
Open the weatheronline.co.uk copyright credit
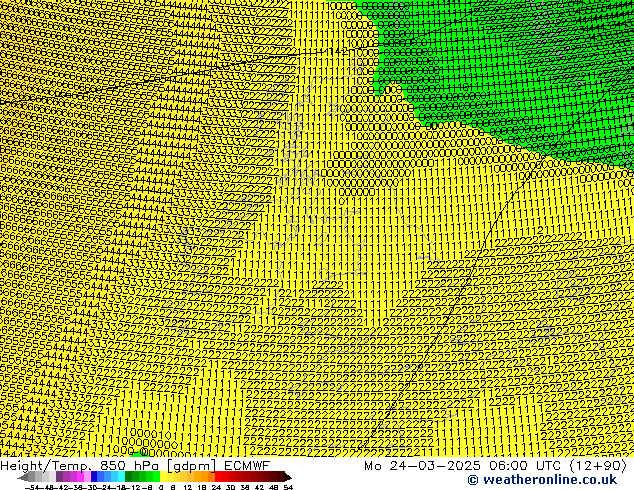coord(542,480)
